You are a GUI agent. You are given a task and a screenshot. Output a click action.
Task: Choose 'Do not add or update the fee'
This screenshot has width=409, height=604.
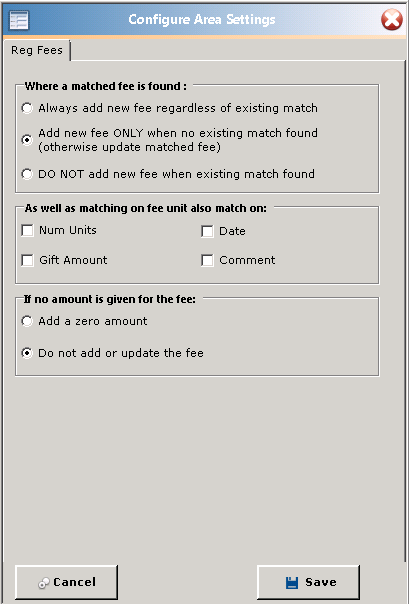click(x=27, y=353)
